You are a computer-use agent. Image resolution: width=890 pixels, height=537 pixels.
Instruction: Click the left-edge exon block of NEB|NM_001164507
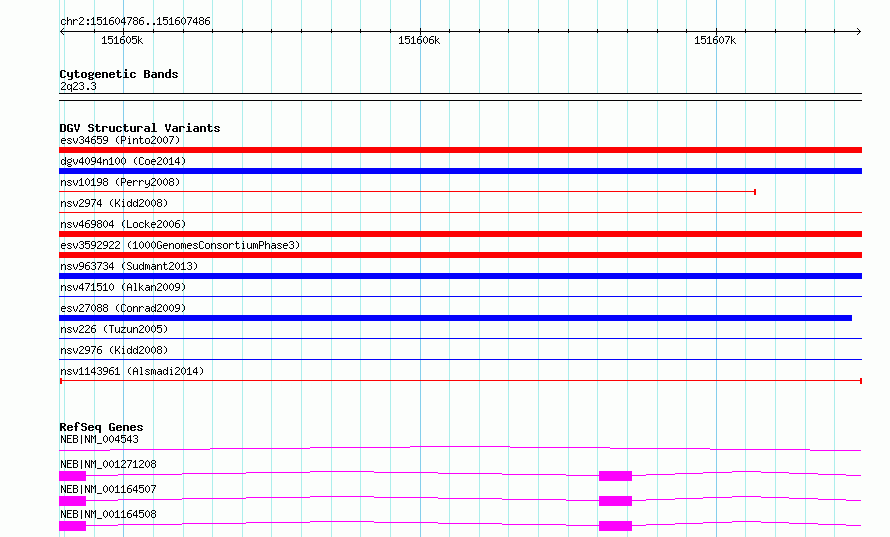tap(73, 501)
